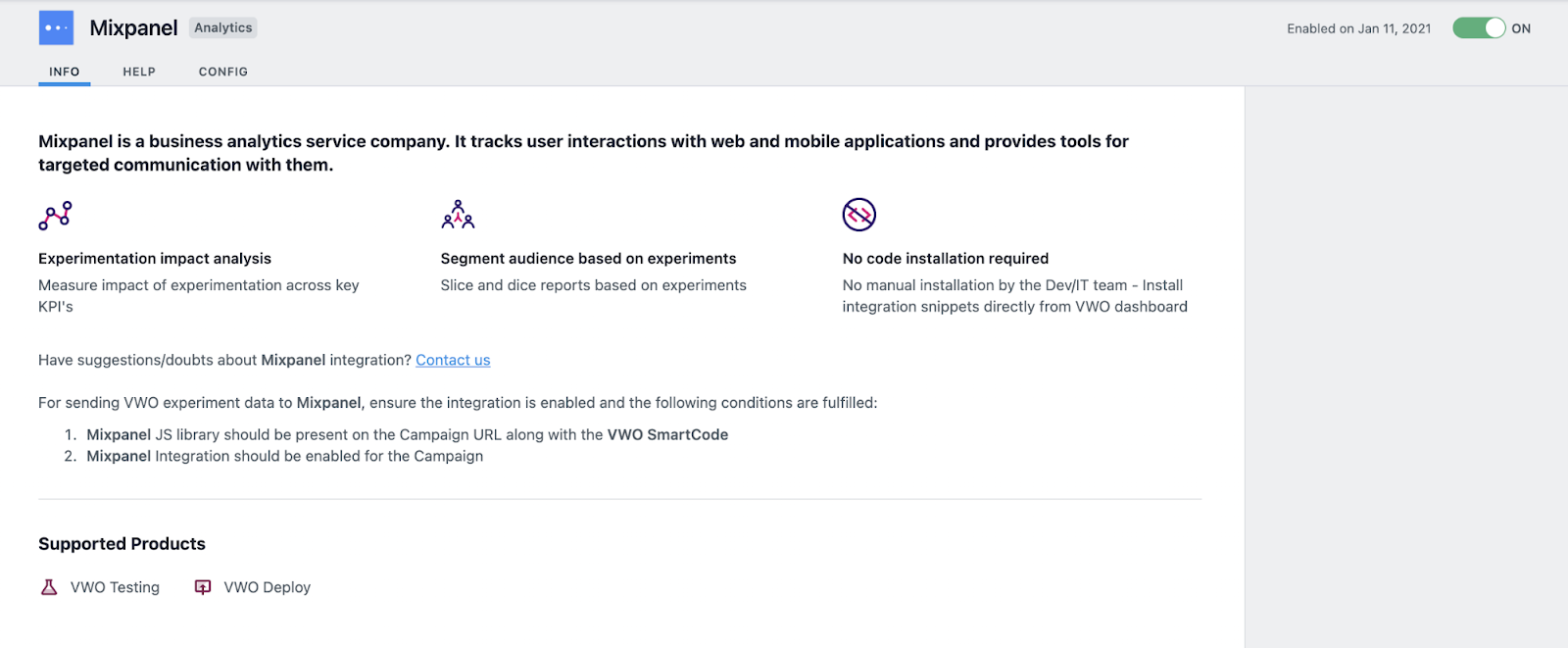Click the Mixpanel Integration should be enabled condition
The image size is (1568, 648).
coord(284,456)
